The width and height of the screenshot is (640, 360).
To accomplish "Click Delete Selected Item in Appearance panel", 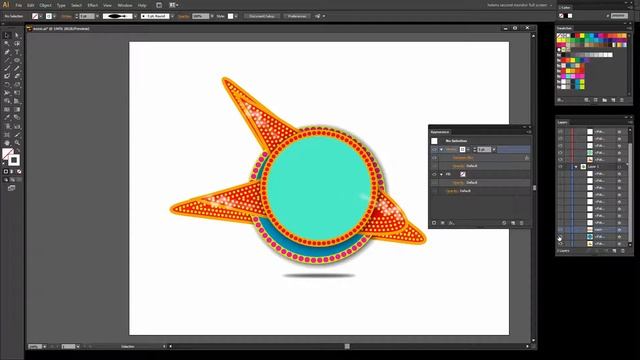I will coord(522,223).
